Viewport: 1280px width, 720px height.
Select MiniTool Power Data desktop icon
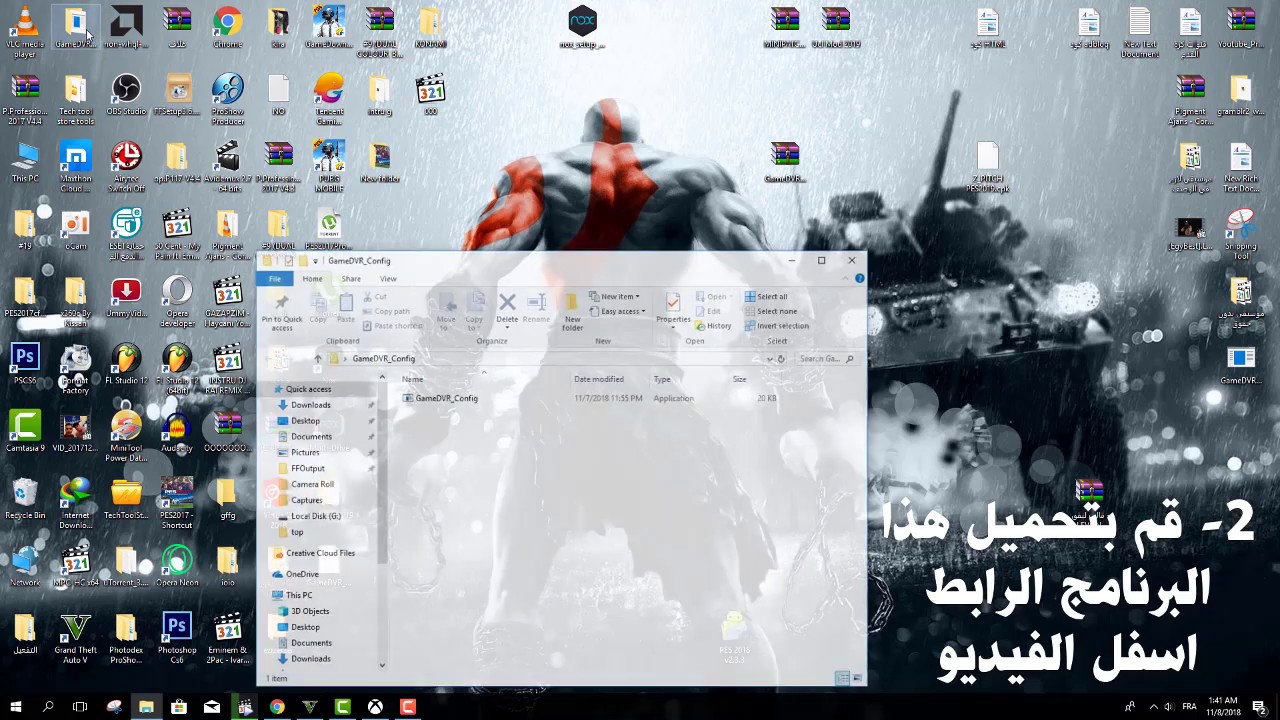tap(126, 437)
